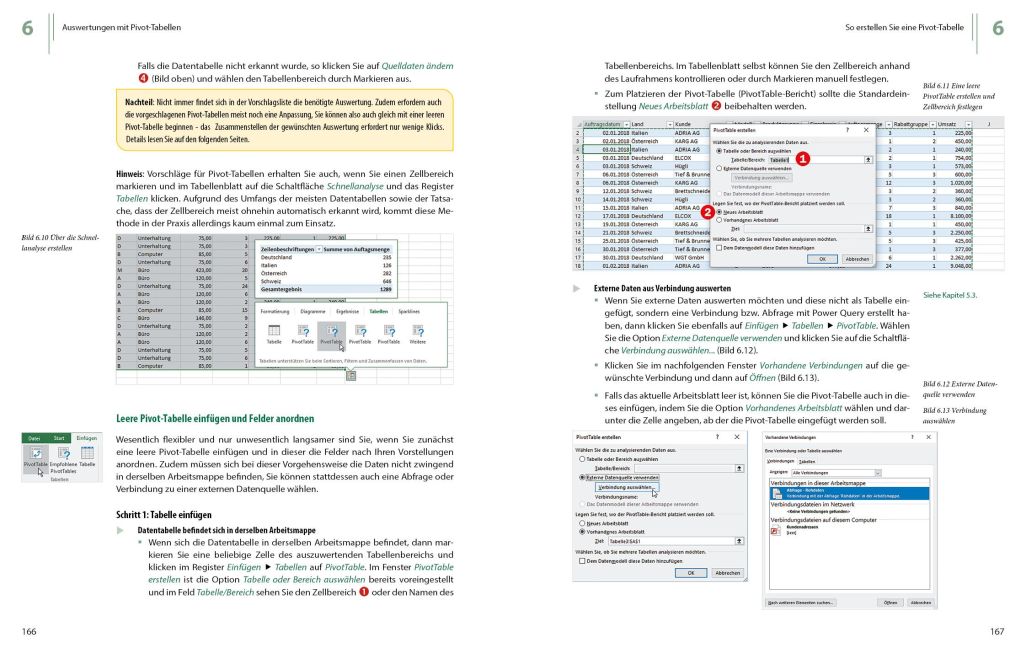Viewport: 1026px width, 648px height.
Task: Select Vorhandenes Arbeitsblatt above the empty Ziel field
Action: [x=720, y=221]
